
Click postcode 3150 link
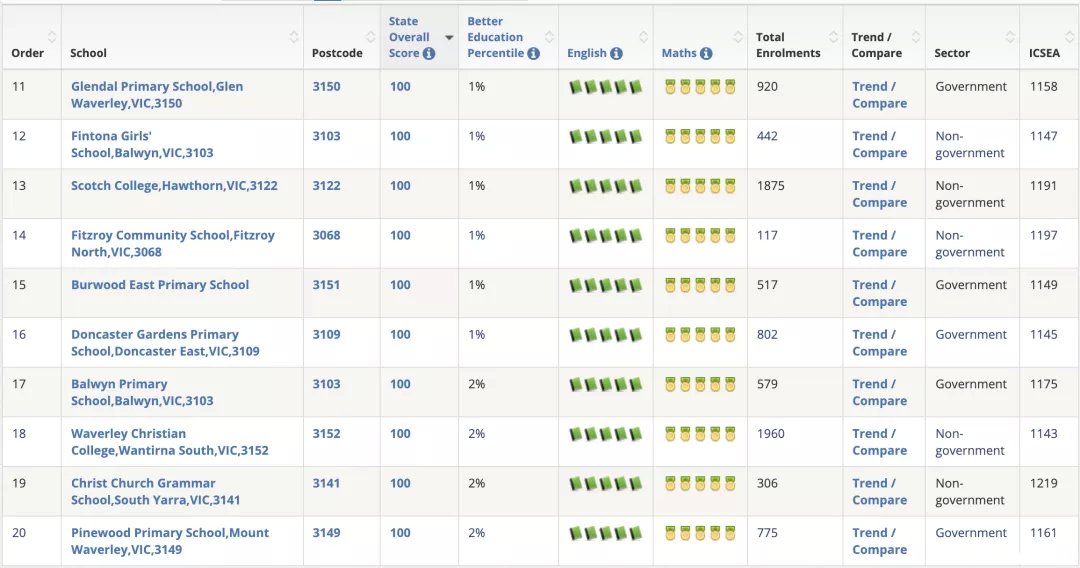tap(326, 87)
